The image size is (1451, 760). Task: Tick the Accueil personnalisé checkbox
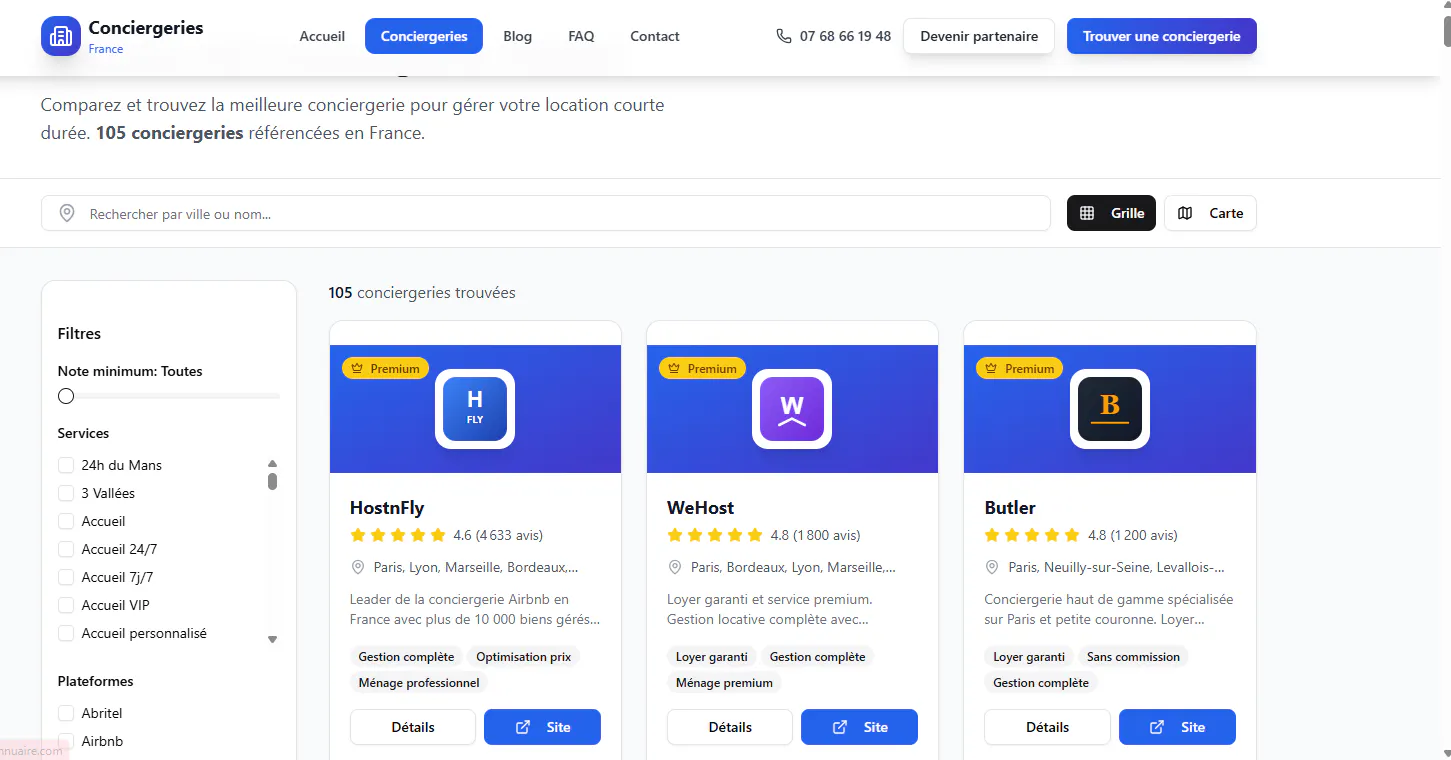point(66,633)
